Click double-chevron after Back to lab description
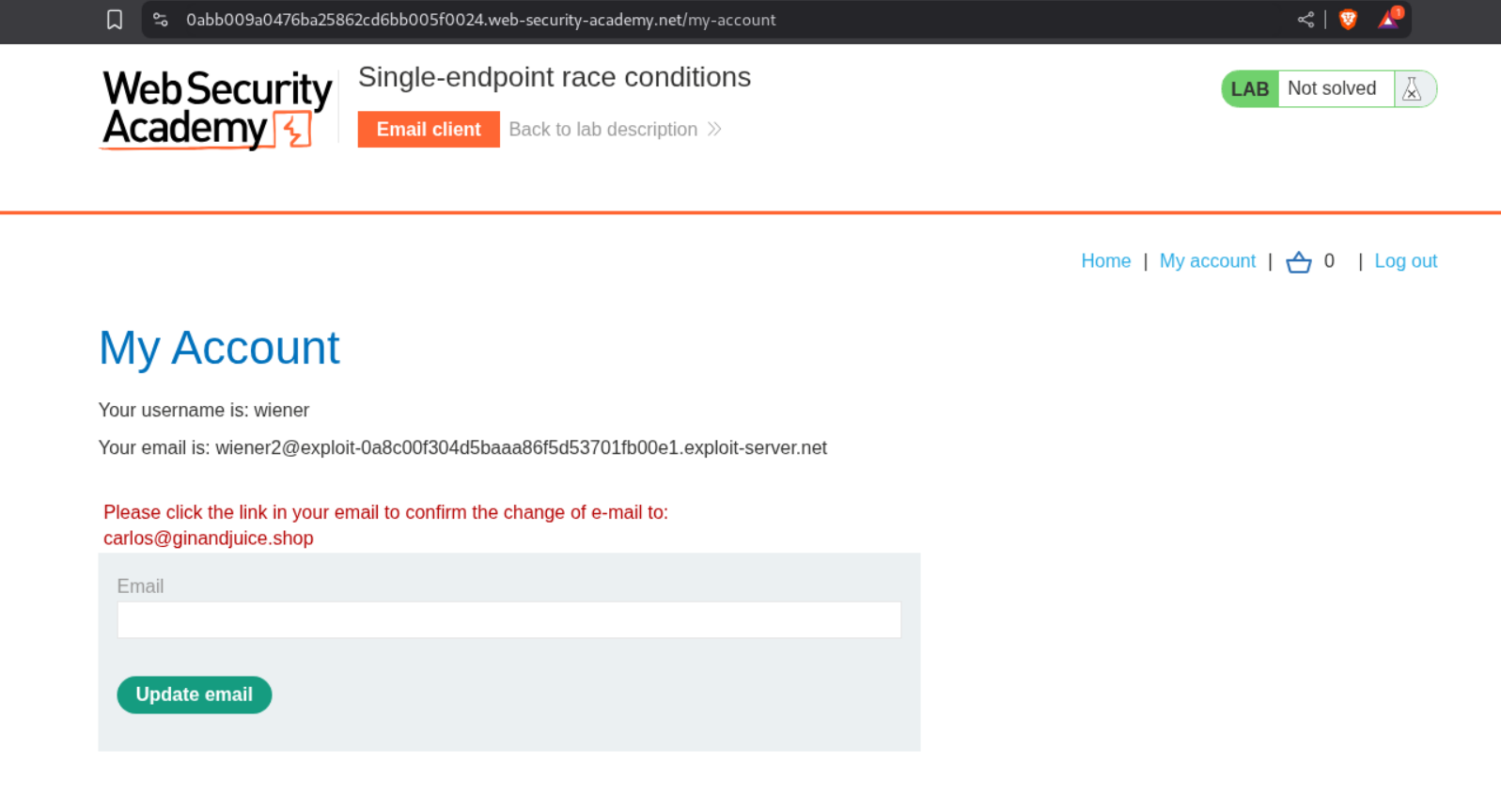The width and height of the screenshot is (1501, 812). pos(715,130)
